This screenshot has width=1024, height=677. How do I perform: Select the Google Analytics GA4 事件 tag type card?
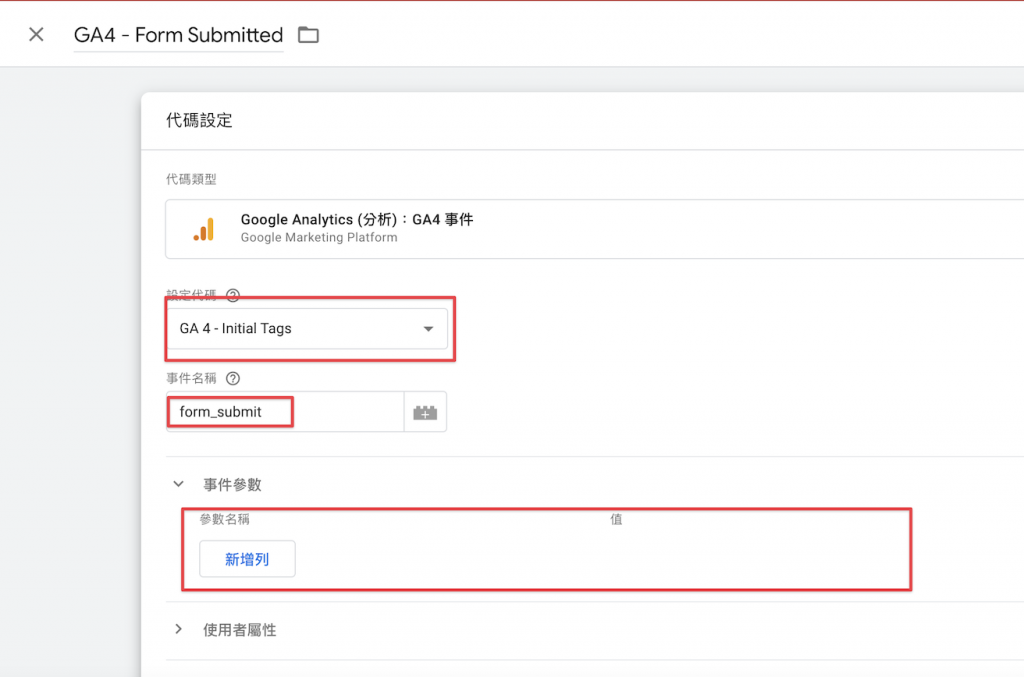tap(594, 229)
